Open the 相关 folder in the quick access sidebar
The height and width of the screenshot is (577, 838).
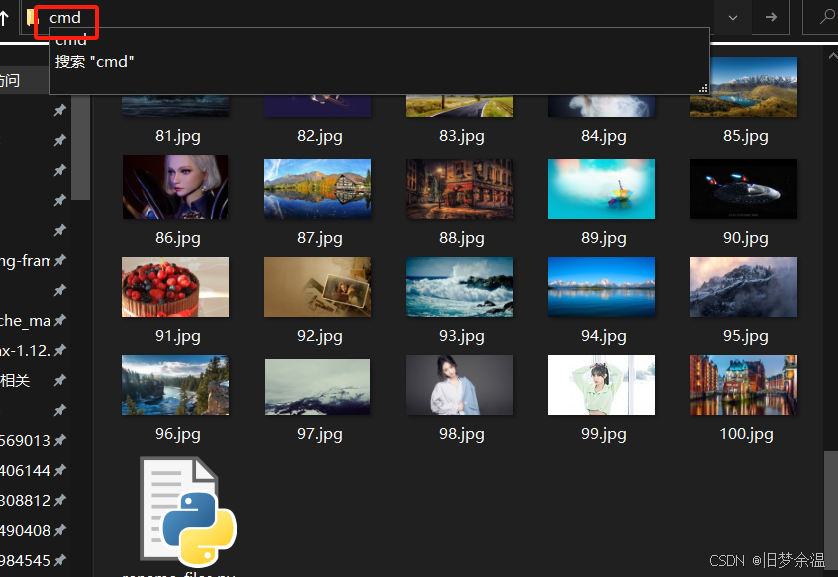pyautogui.click(x=15, y=381)
